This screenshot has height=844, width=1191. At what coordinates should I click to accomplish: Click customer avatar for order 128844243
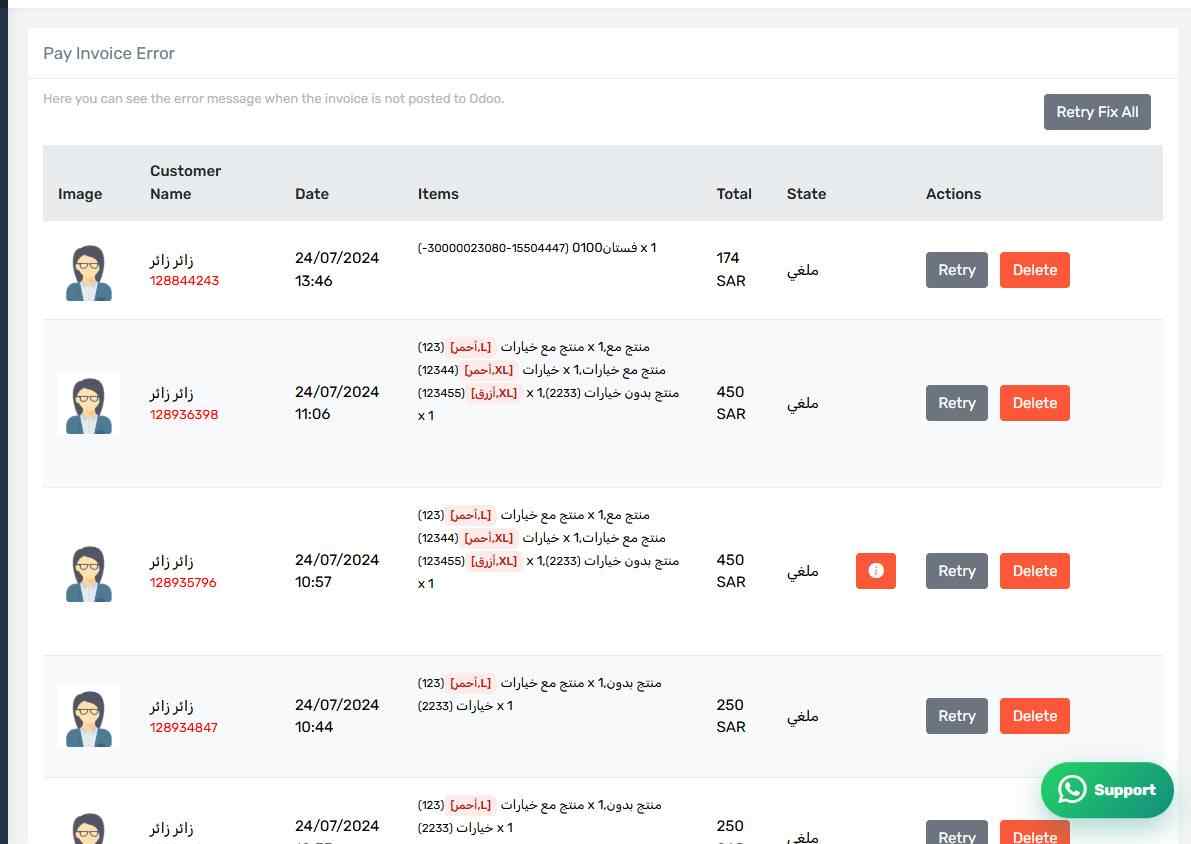click(x=89, y=273)
